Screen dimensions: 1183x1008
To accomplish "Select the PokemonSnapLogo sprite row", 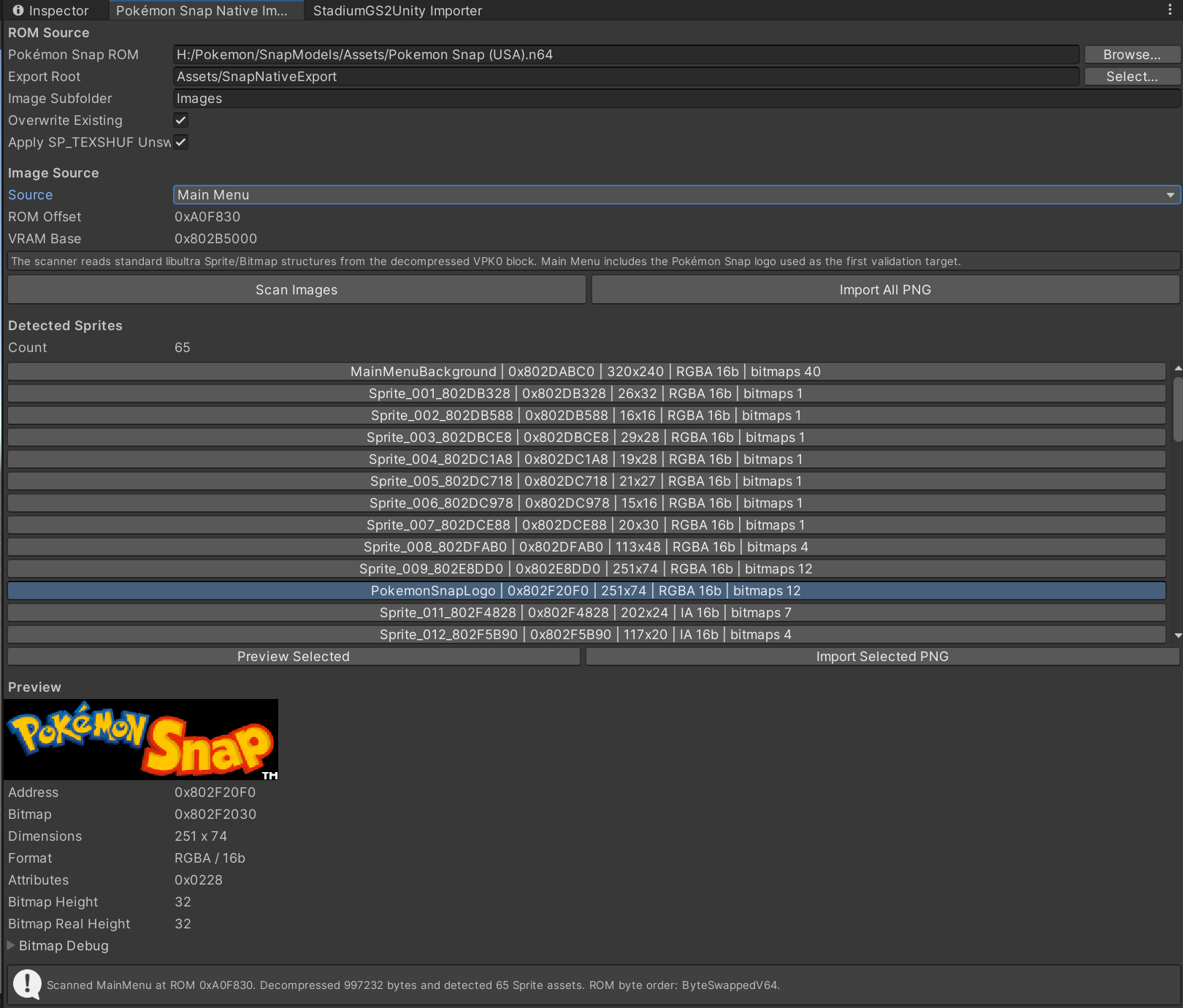I will 586,591.
